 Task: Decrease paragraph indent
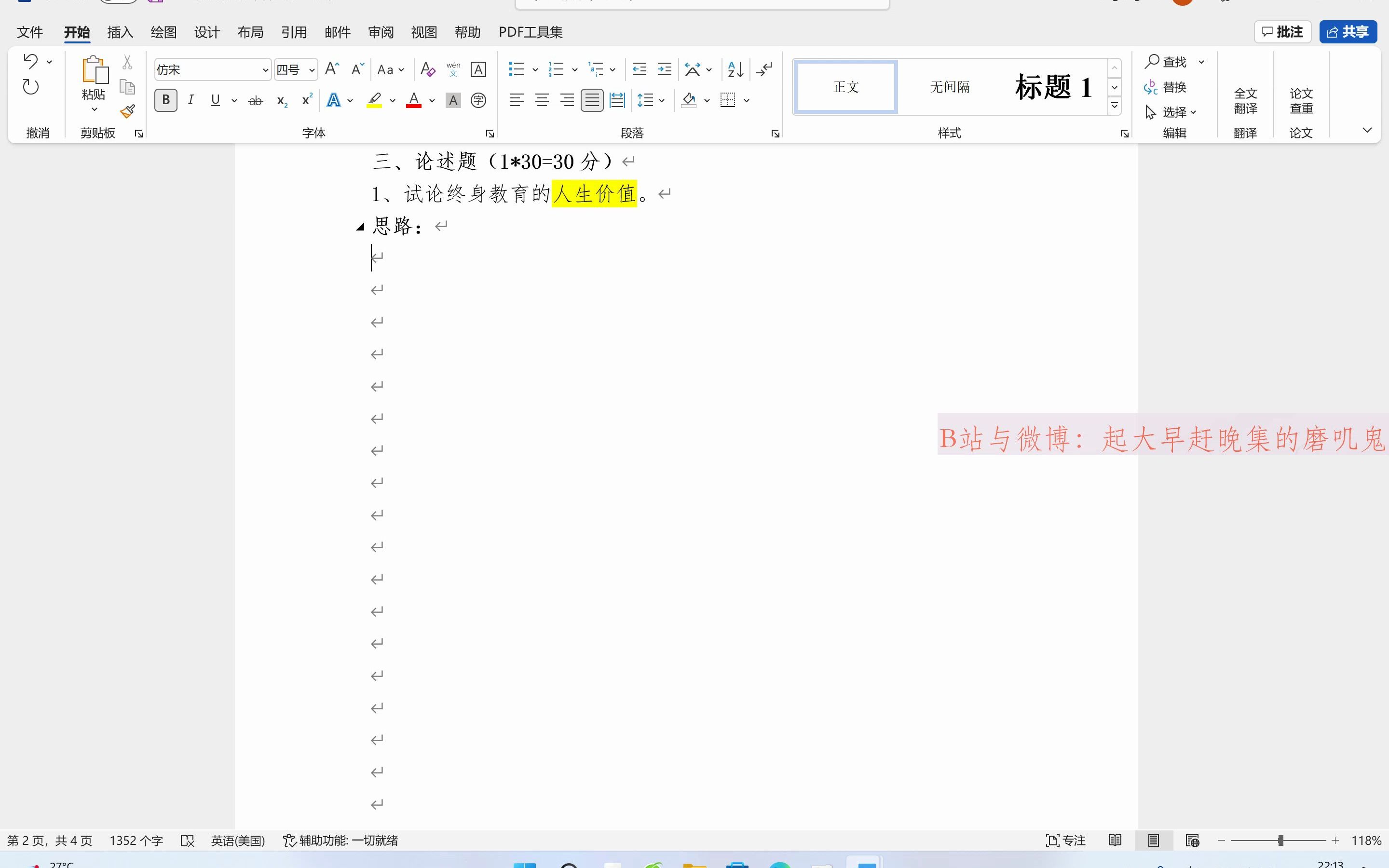click(x=640, y=69)
